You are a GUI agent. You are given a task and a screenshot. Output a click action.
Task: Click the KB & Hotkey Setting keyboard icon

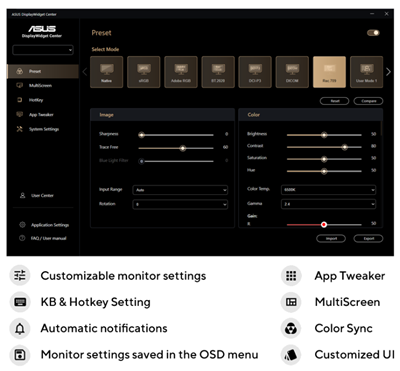point(20,302)
